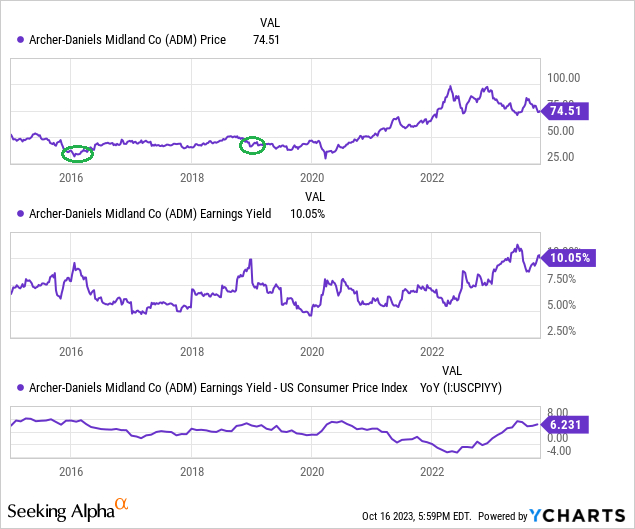
Task: Click the 2018 axis label under earnings yield chart
Action: point(192,352)
